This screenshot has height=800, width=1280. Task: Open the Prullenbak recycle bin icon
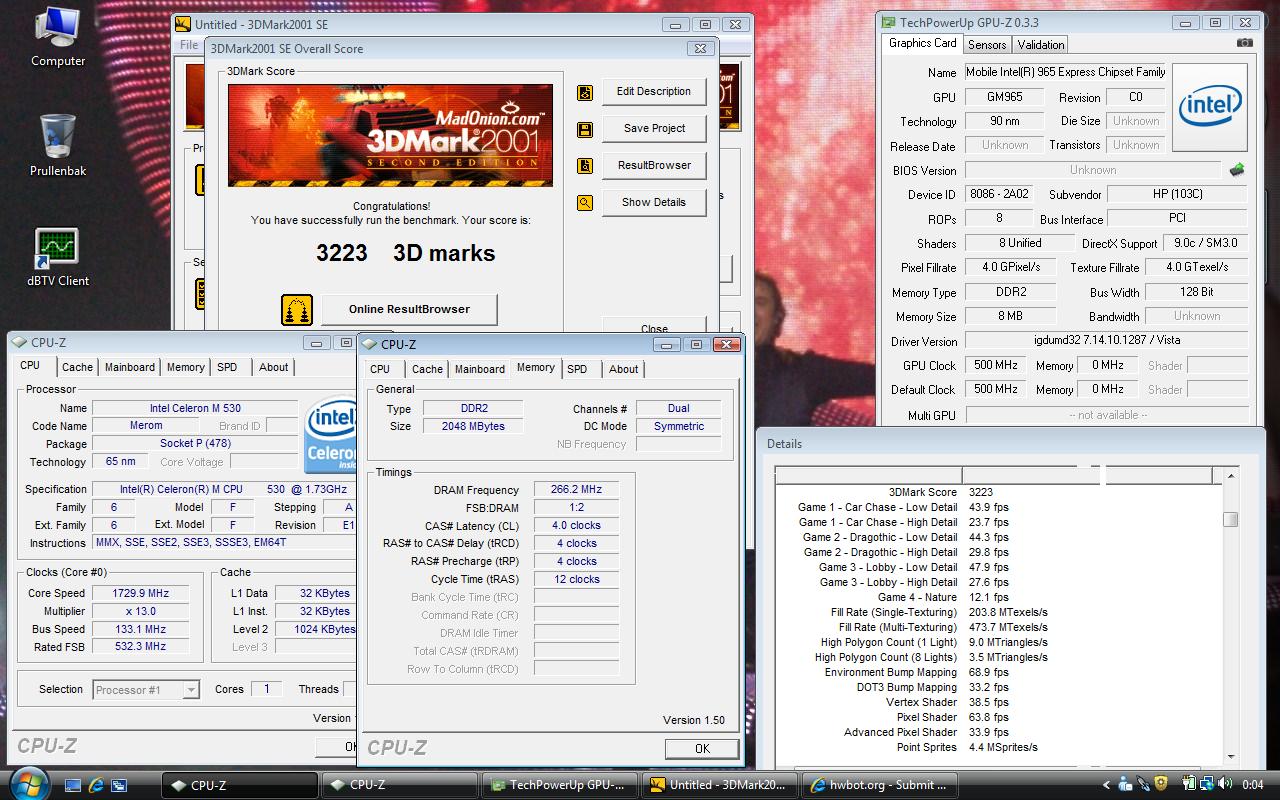point(58,145)
